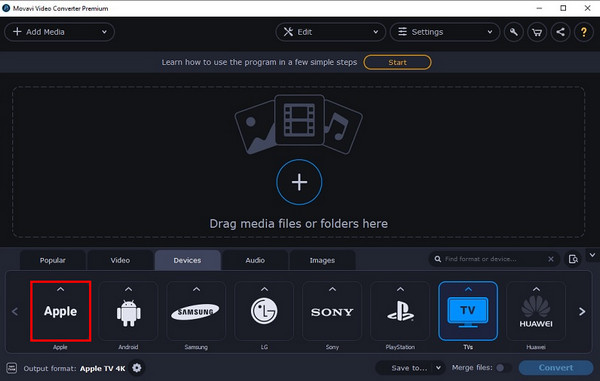Screen dimensions: 600x381
Task: Click the share icon in toolbar
Action: click(560, 32)
